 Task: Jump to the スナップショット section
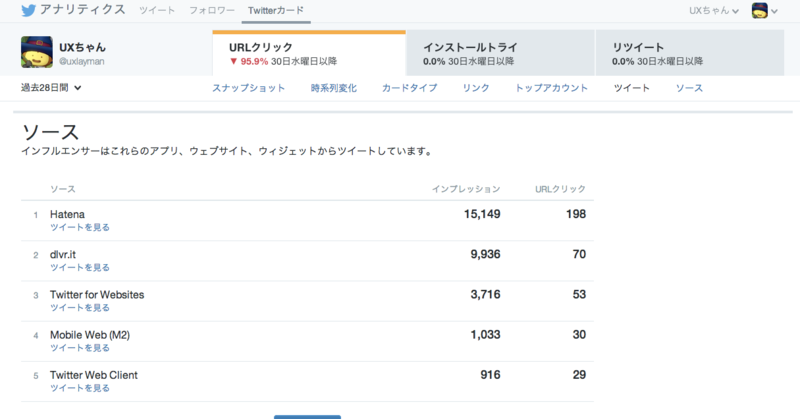pyautogui.click(x=248, y=88)
